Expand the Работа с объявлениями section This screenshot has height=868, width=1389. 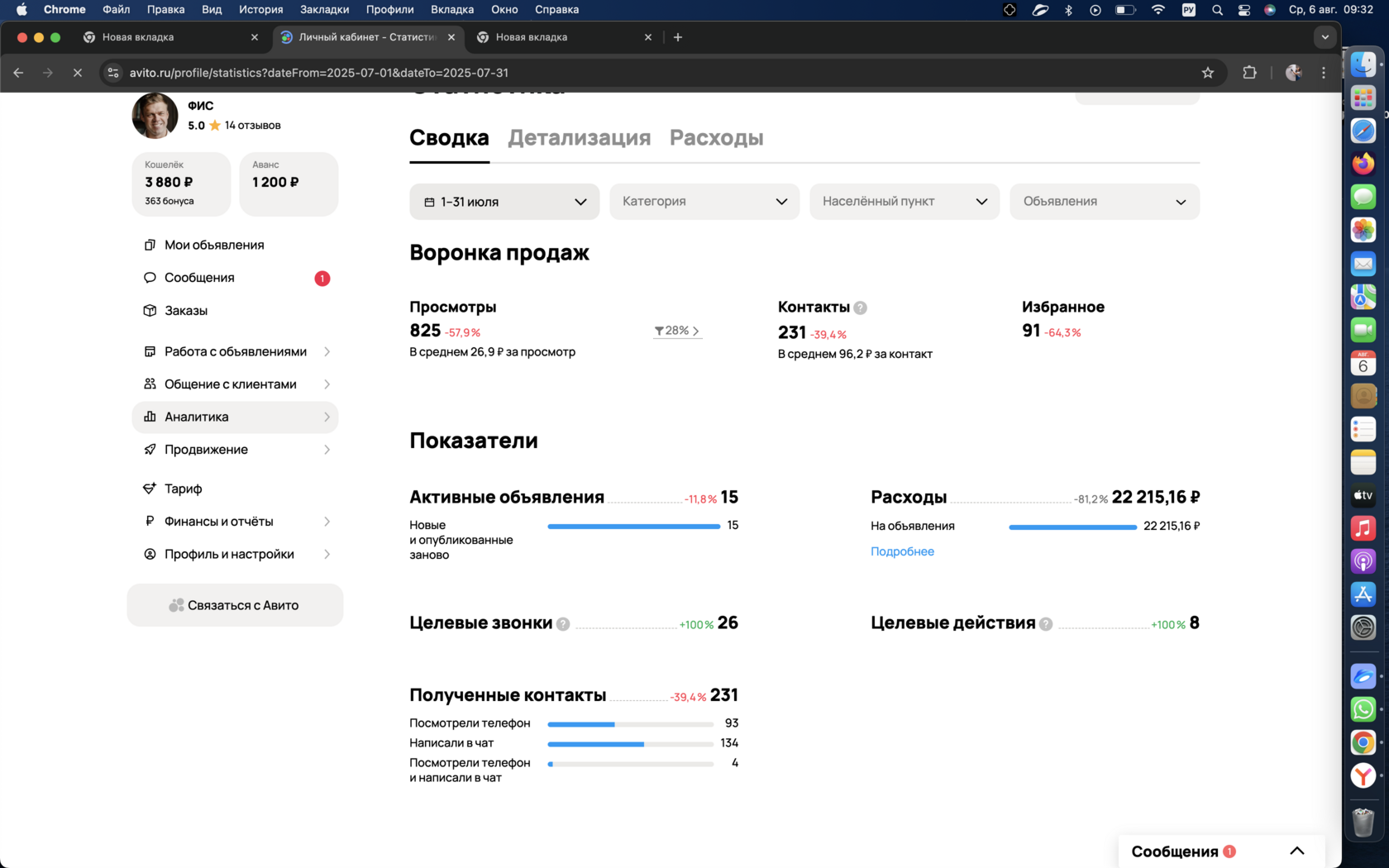click(236, 351)
